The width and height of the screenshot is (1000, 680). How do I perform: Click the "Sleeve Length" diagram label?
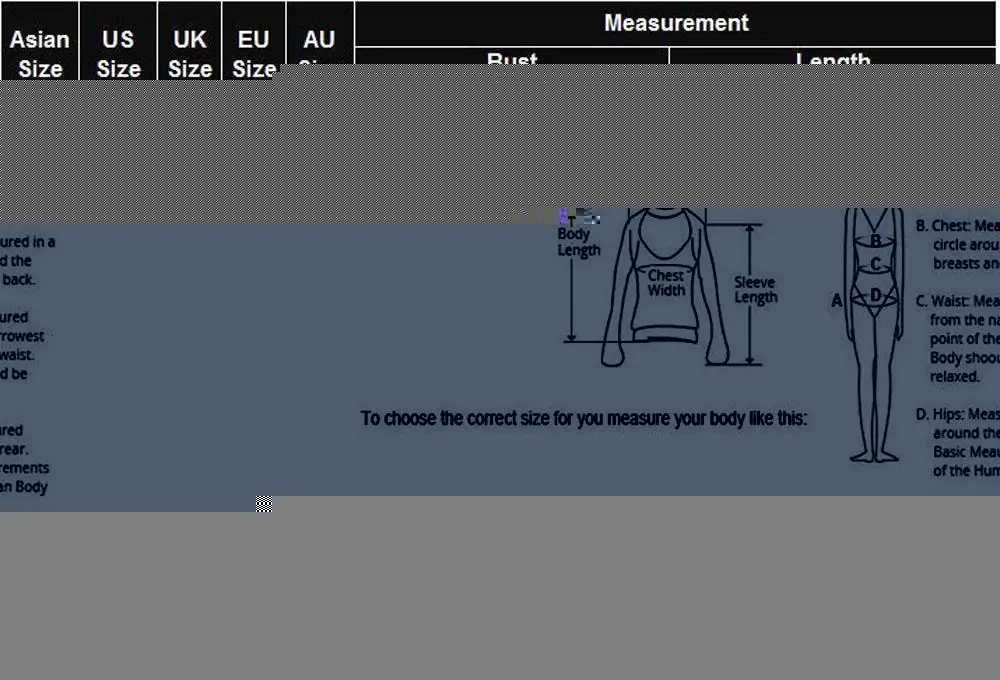pyautogui.click(x=756, y=290)
